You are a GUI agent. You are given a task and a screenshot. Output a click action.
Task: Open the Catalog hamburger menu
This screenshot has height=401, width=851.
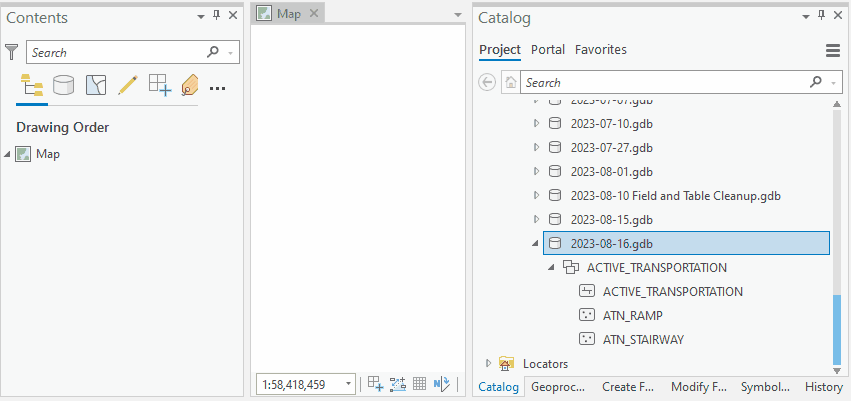833,51
